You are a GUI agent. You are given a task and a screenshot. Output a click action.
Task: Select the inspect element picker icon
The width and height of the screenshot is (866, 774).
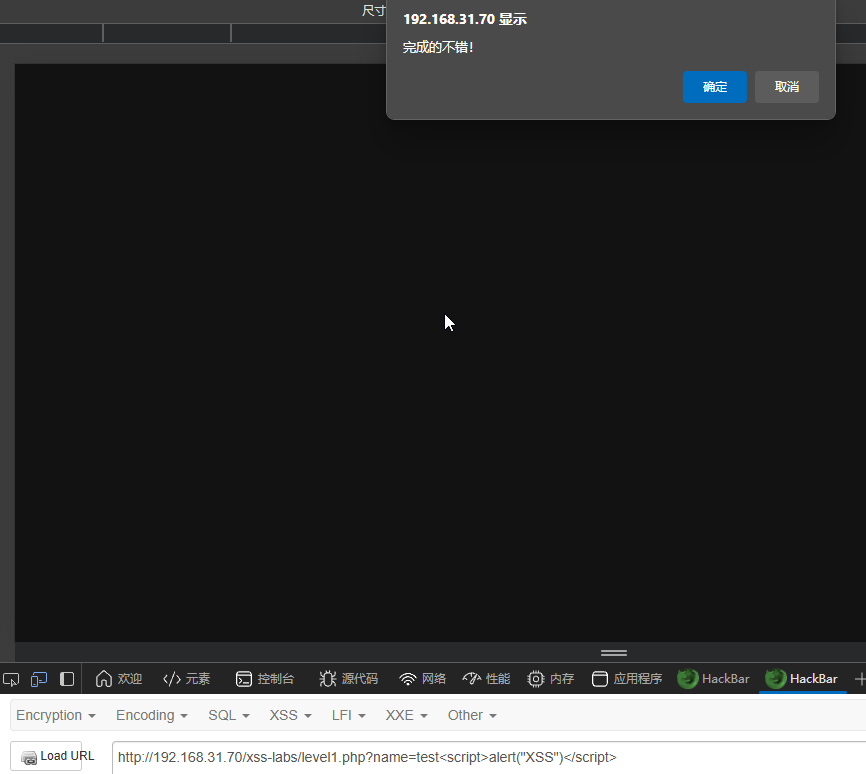pyautogui.click(x=11, y=679)
